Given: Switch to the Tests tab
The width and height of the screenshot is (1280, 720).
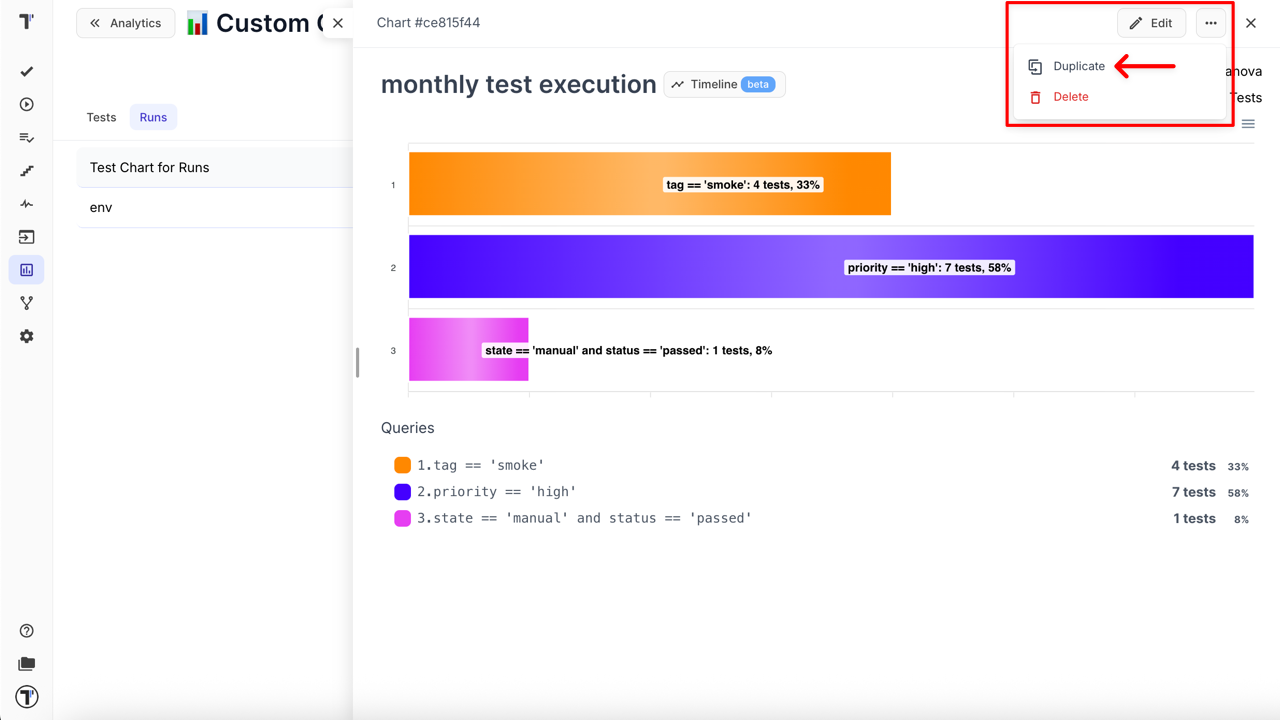Looking at the screenshot, I should tap(101, 117).
